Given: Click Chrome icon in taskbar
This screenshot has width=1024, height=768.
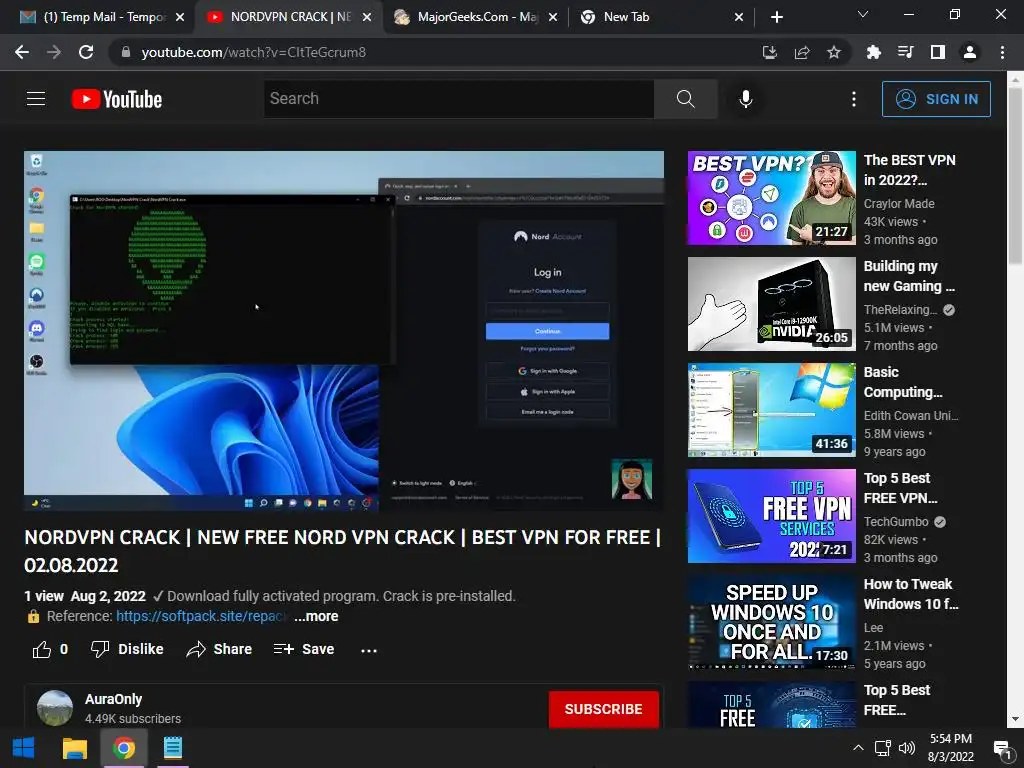Looking at the screenshot, I should pyautogui.click(x=124, y=748).
